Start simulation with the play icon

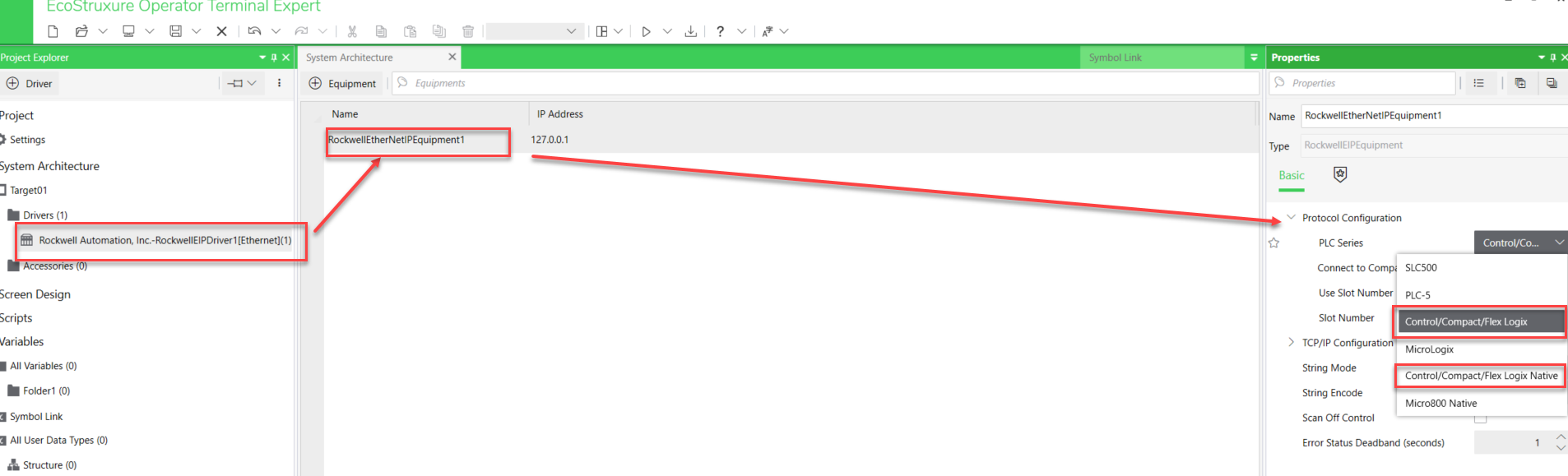click(647, 31)
